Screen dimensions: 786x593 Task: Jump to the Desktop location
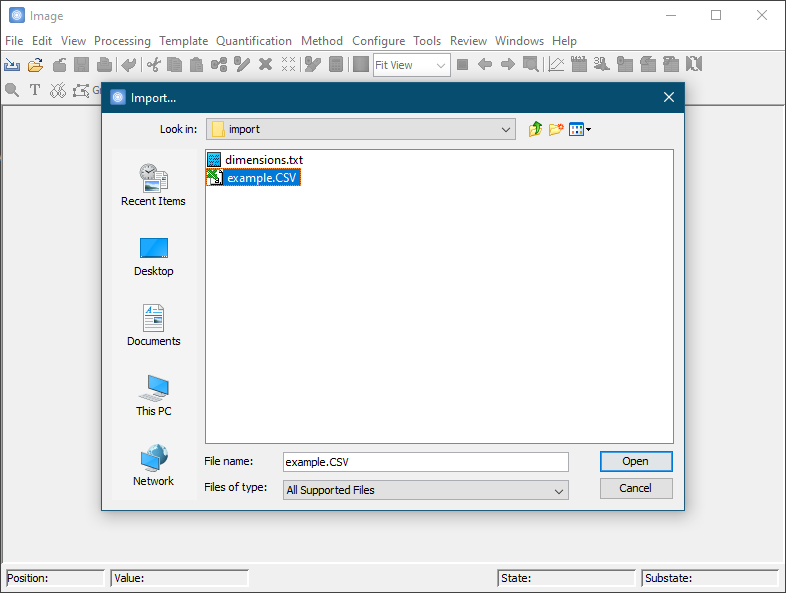(x=153, y=256)
